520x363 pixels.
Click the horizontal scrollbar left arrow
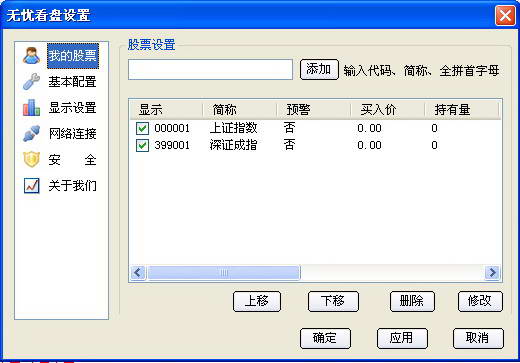(x=138, y=273)
